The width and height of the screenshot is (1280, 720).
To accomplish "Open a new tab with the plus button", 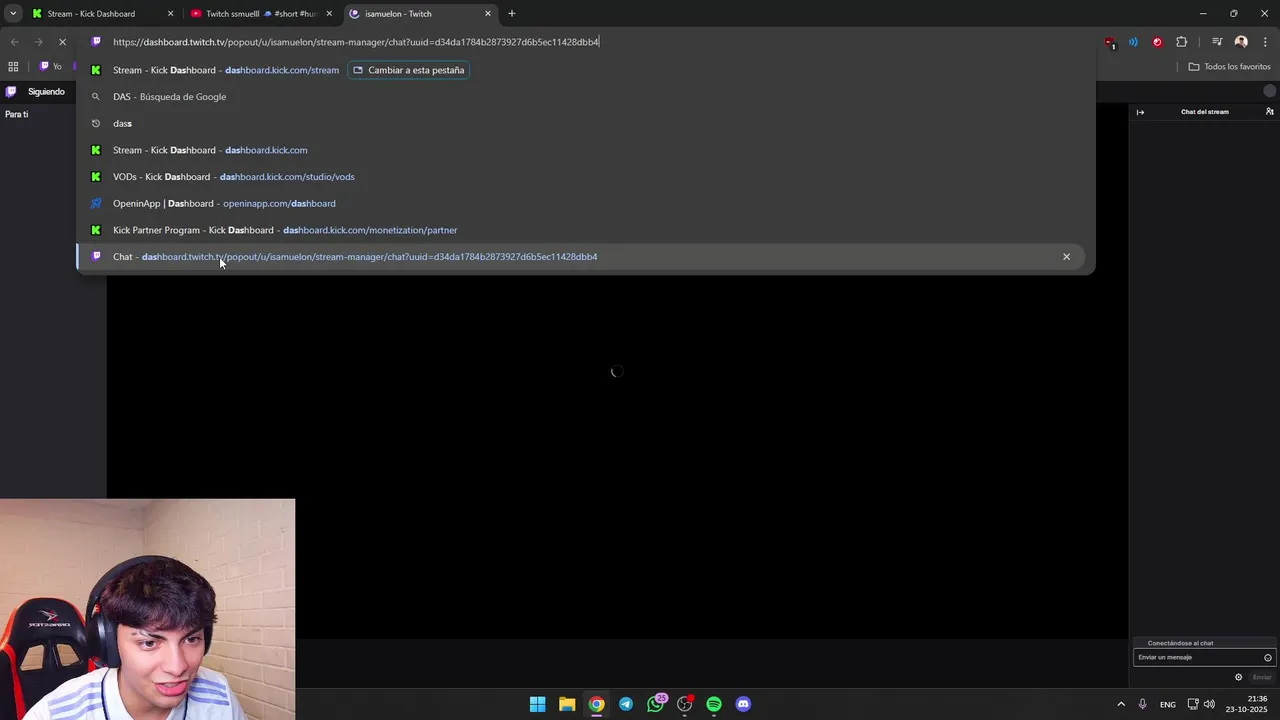I will pyautogui.click(x=511, y=13).
